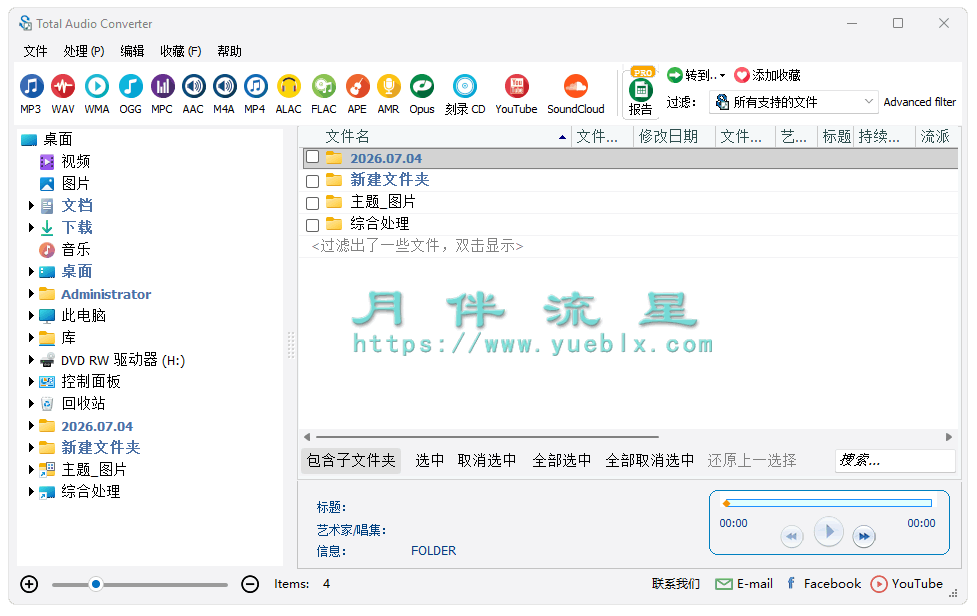Click the 搜索 search input field
Viewport: 977px width, 616px height.
point(895,460)
